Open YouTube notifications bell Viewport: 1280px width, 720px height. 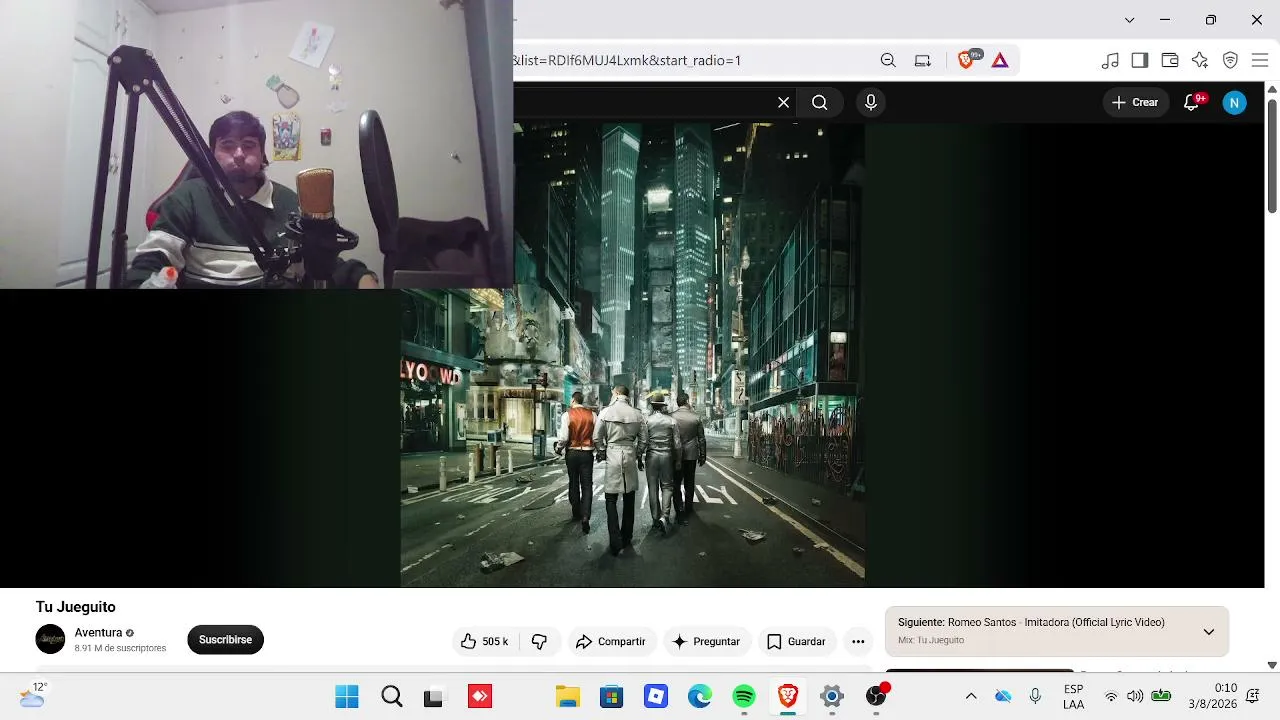[1191, 102]
